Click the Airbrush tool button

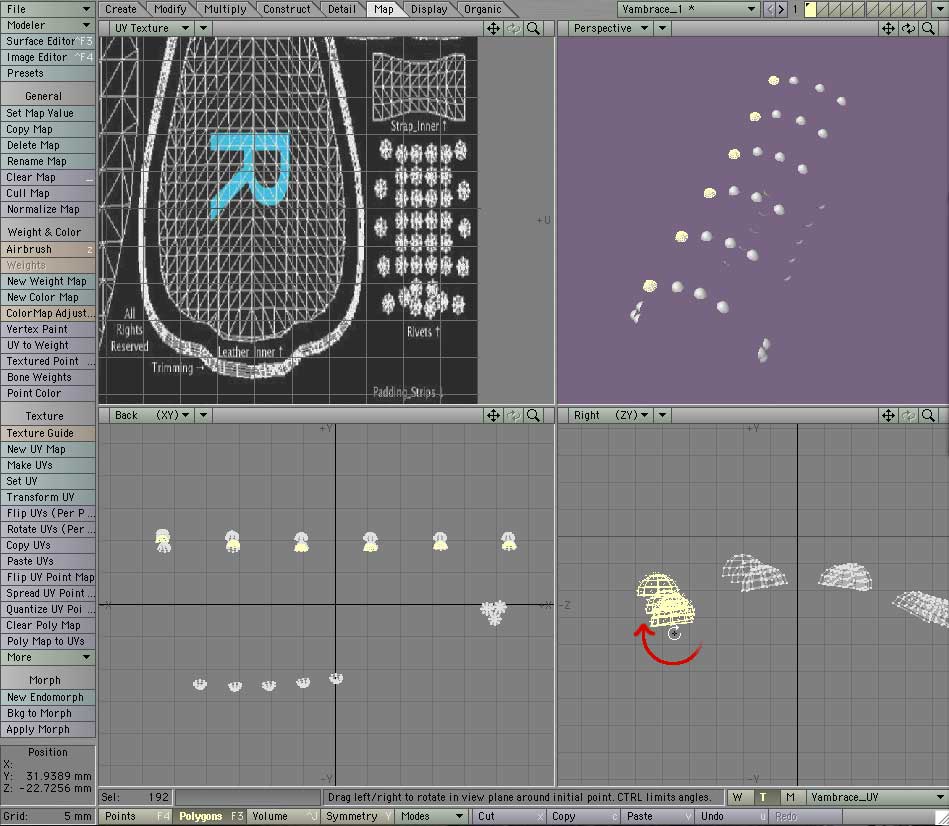pos(48,249)
